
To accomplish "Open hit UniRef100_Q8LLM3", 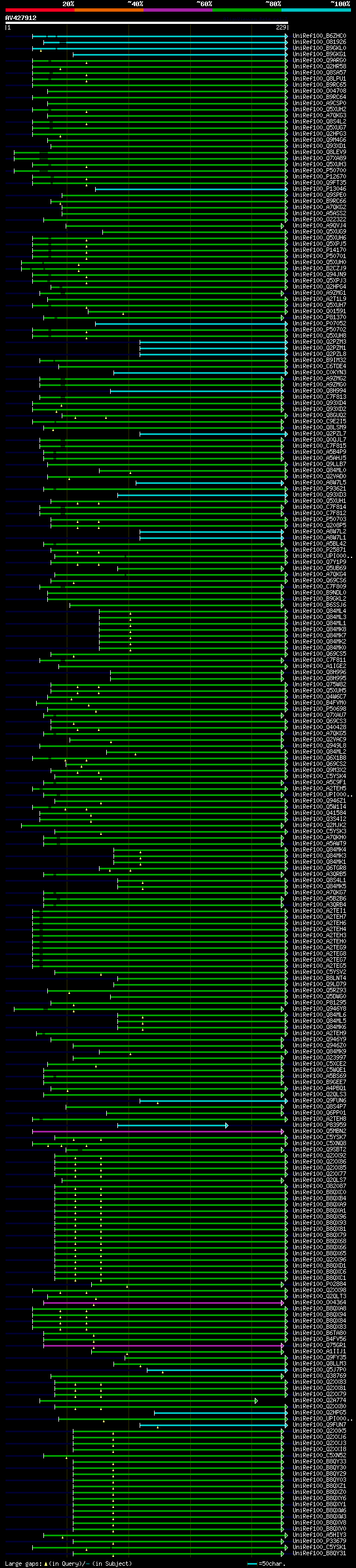I will [319, 1363].
